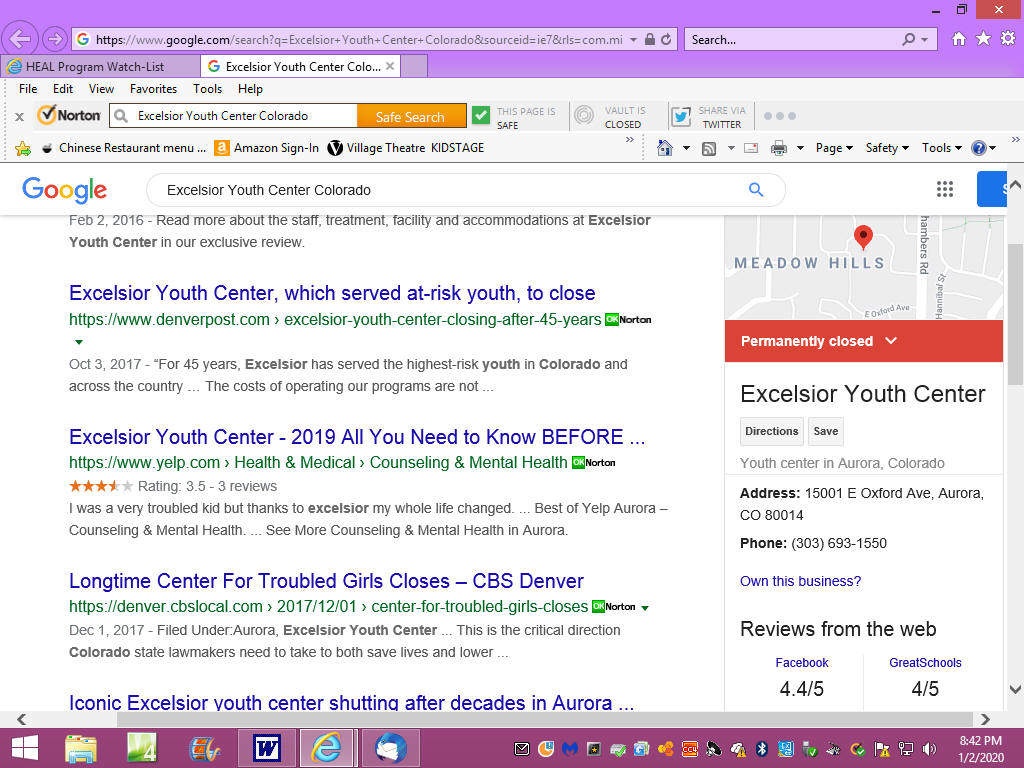Open the Google apps grid icon
The image size is (1024, 768).
[x=944, y=189]
